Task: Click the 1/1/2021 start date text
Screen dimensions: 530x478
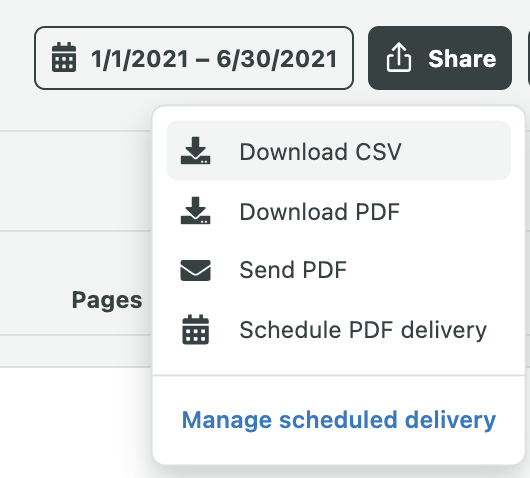Action: click(140, 59)
